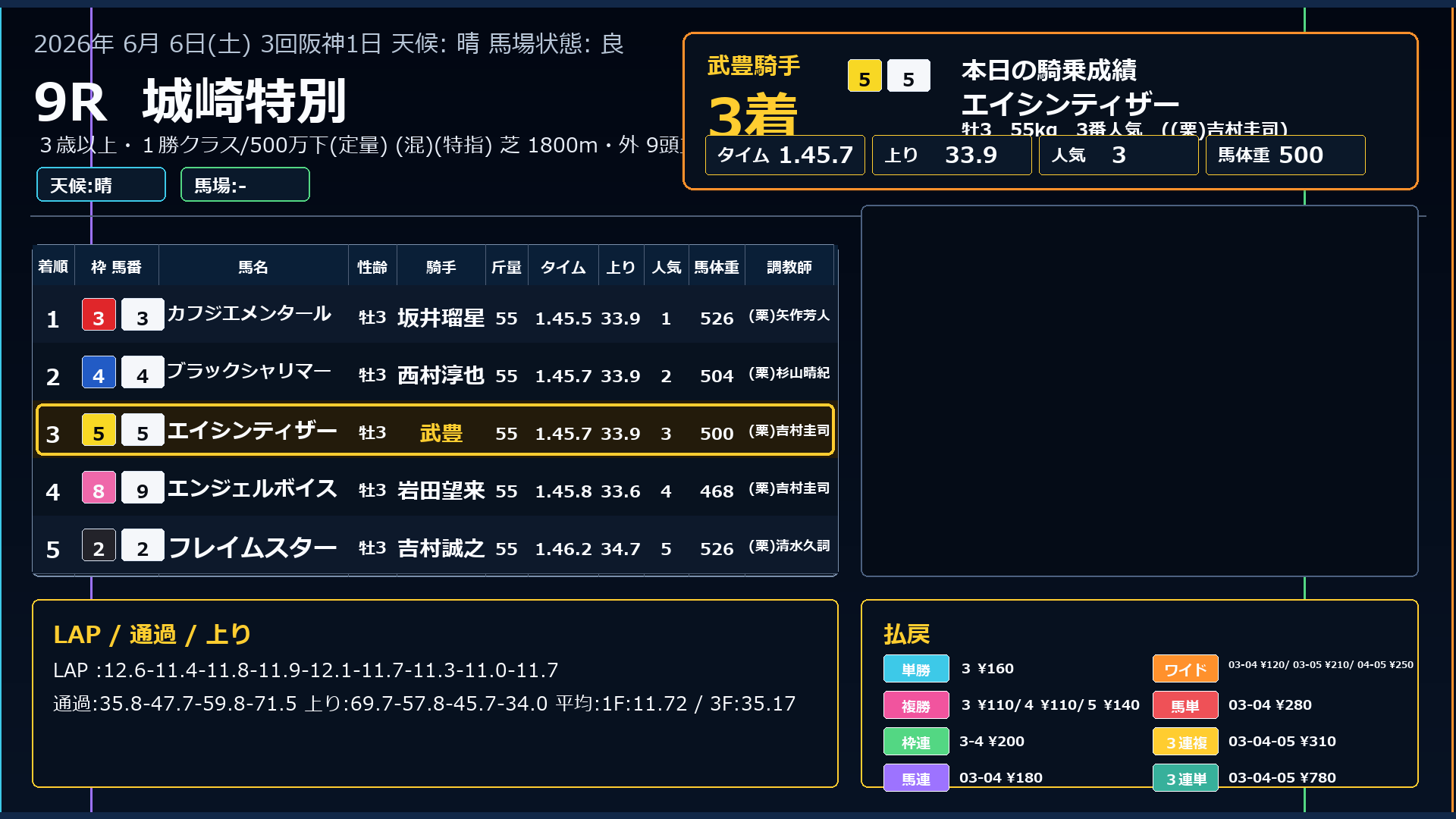Click the 馬単 payout label

pyautogui.click(x=1185, y=705)
